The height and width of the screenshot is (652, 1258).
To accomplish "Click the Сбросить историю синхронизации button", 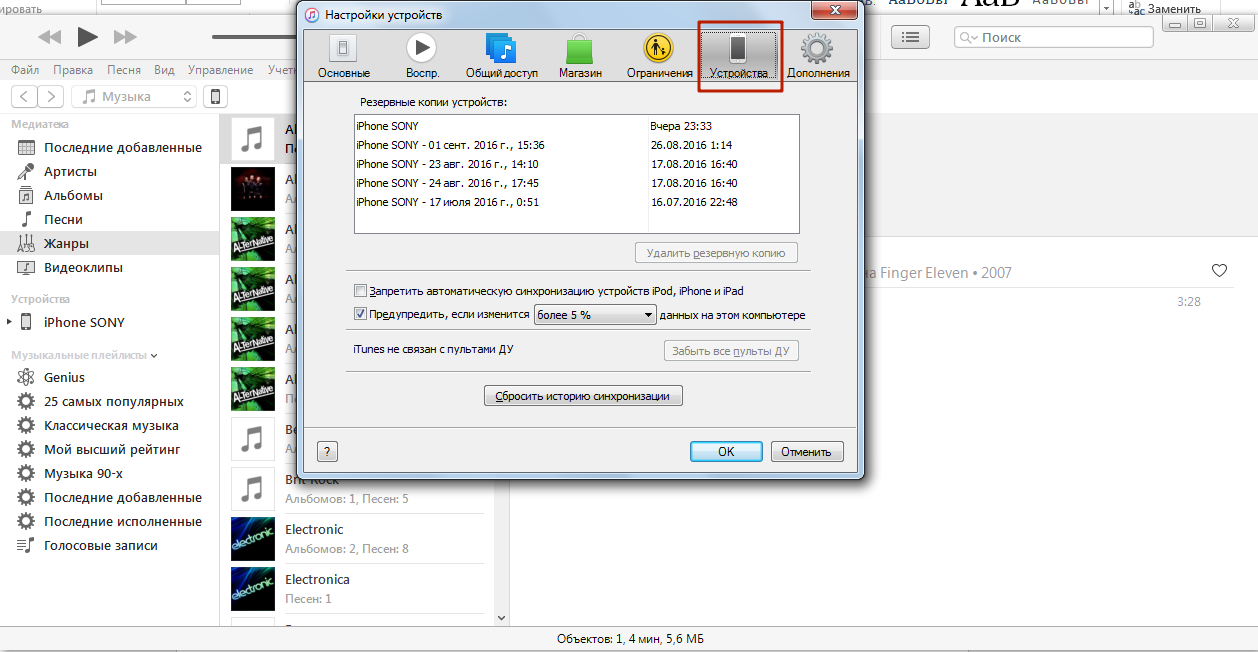I will [583, 396].
